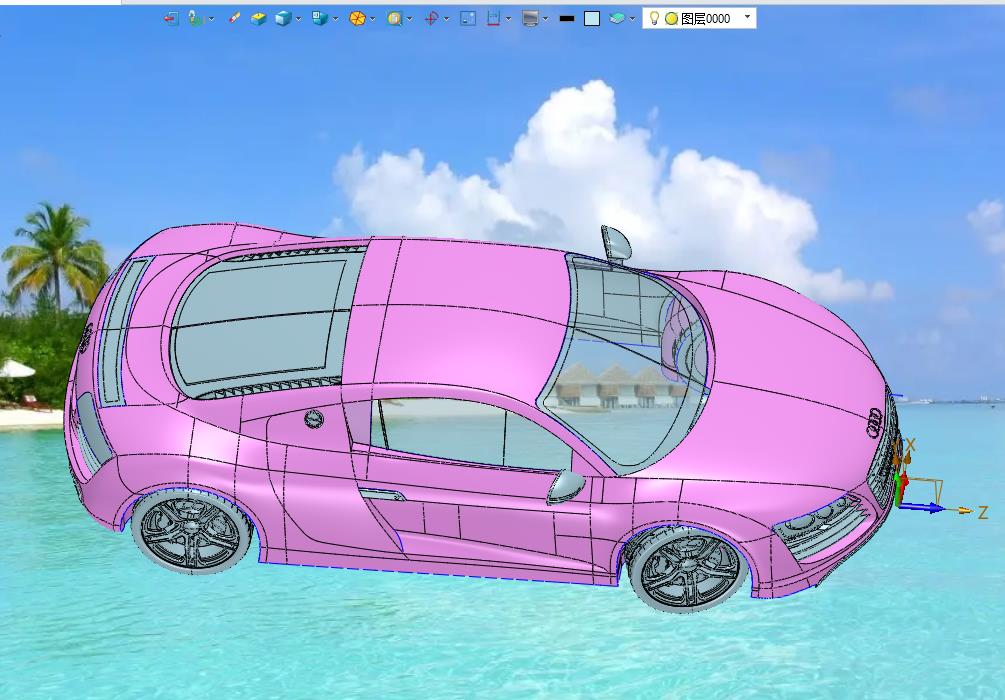
Task: Click the red crosshair target icon
Action: (x=431, y=19)
